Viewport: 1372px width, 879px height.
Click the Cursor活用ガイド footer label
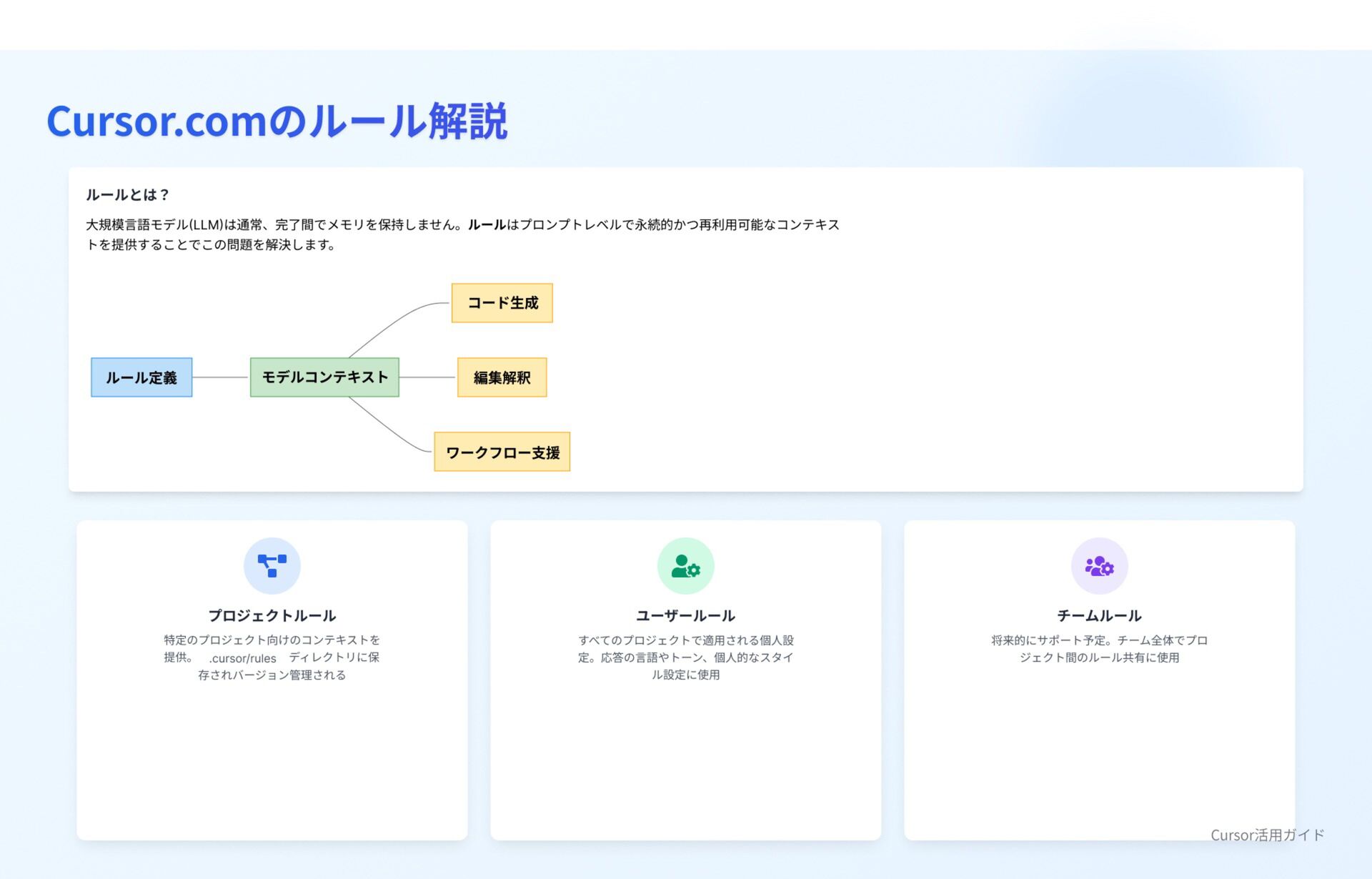[x=1267, y=835]
